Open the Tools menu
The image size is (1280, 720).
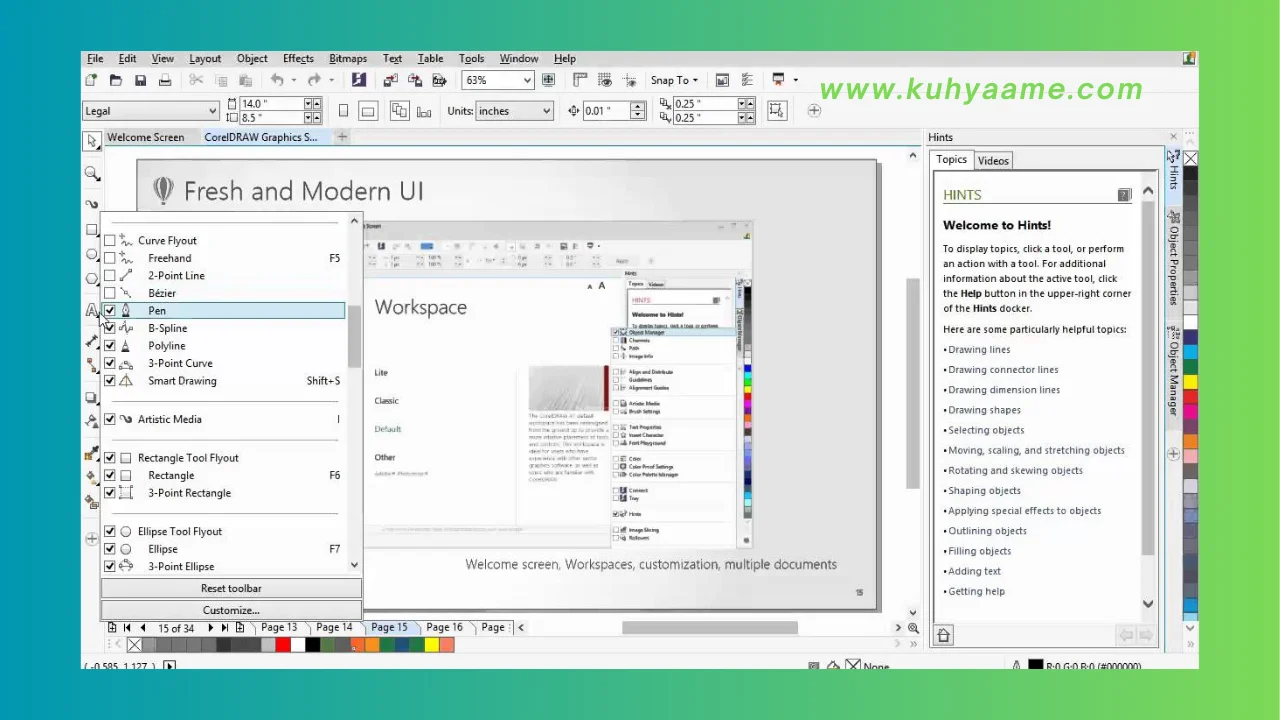click(471, 59)
